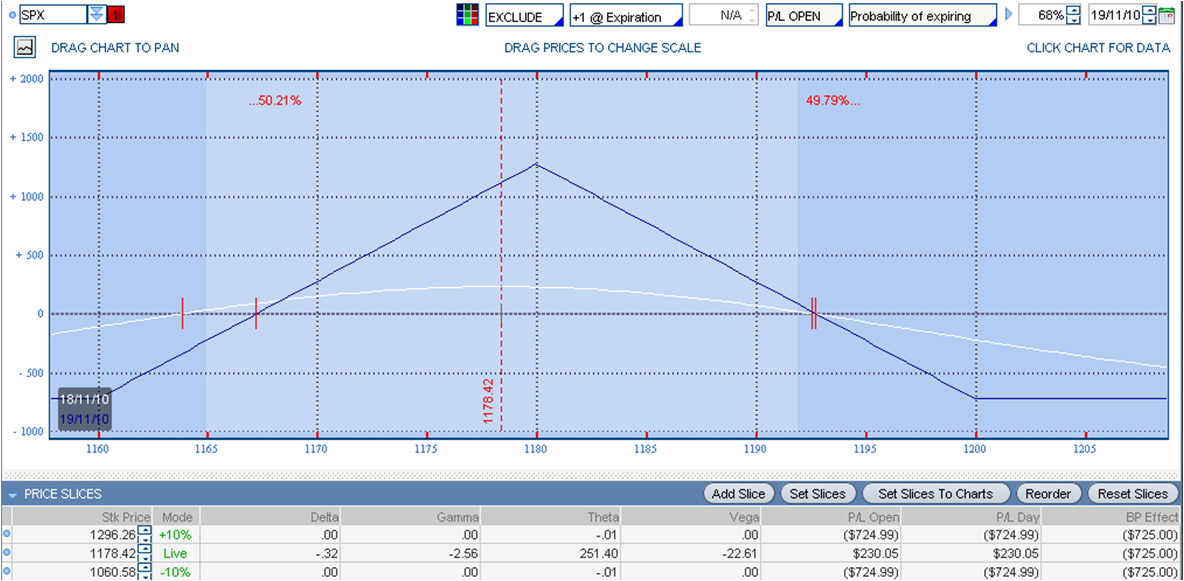Viewport: 1184px width, 581px height.
Task: Click the red alert badge beside SPX
Action: (116, 14)
